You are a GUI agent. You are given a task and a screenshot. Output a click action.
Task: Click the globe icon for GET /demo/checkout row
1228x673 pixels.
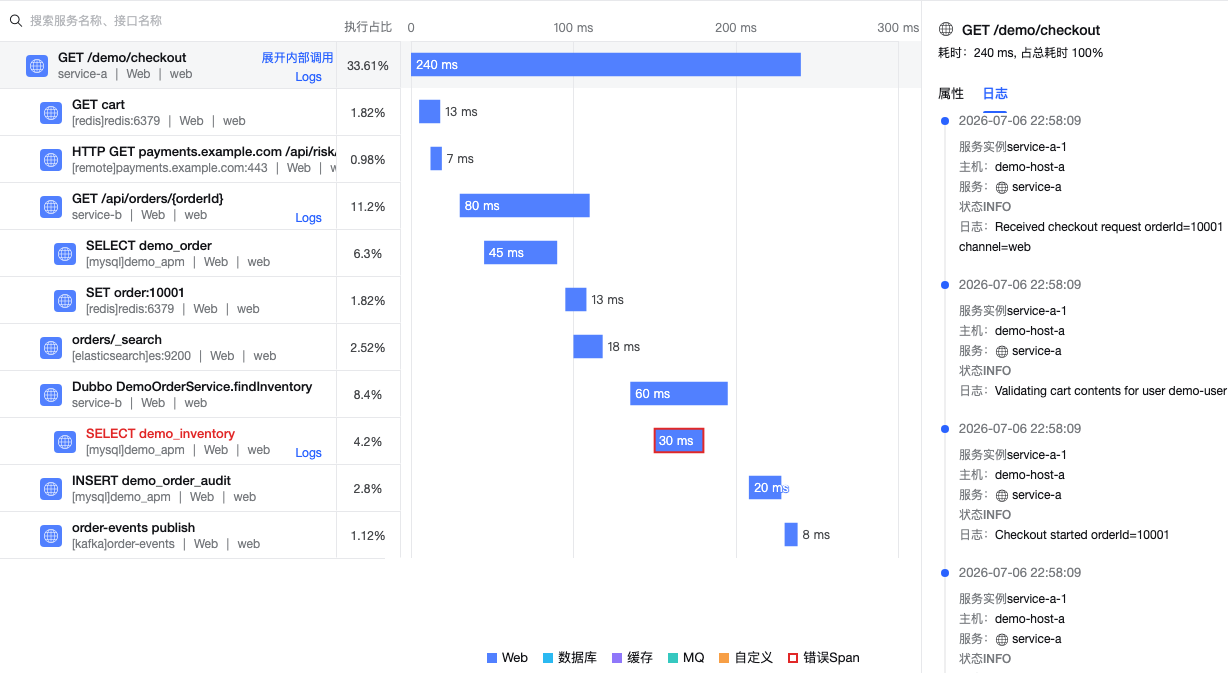coord(37,66)
